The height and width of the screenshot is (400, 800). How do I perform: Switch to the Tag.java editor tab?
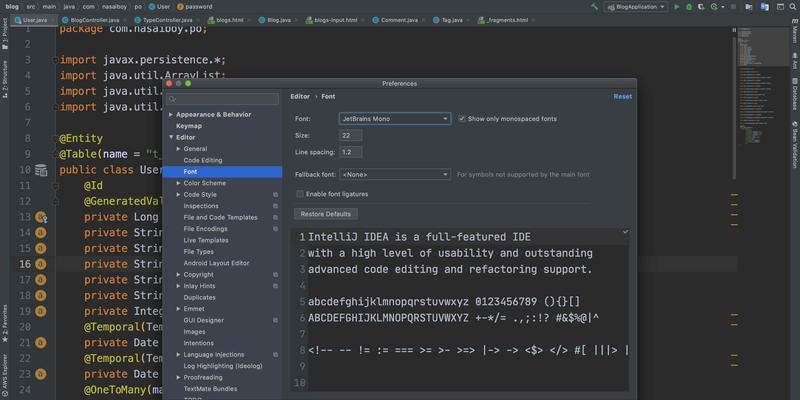451,20
